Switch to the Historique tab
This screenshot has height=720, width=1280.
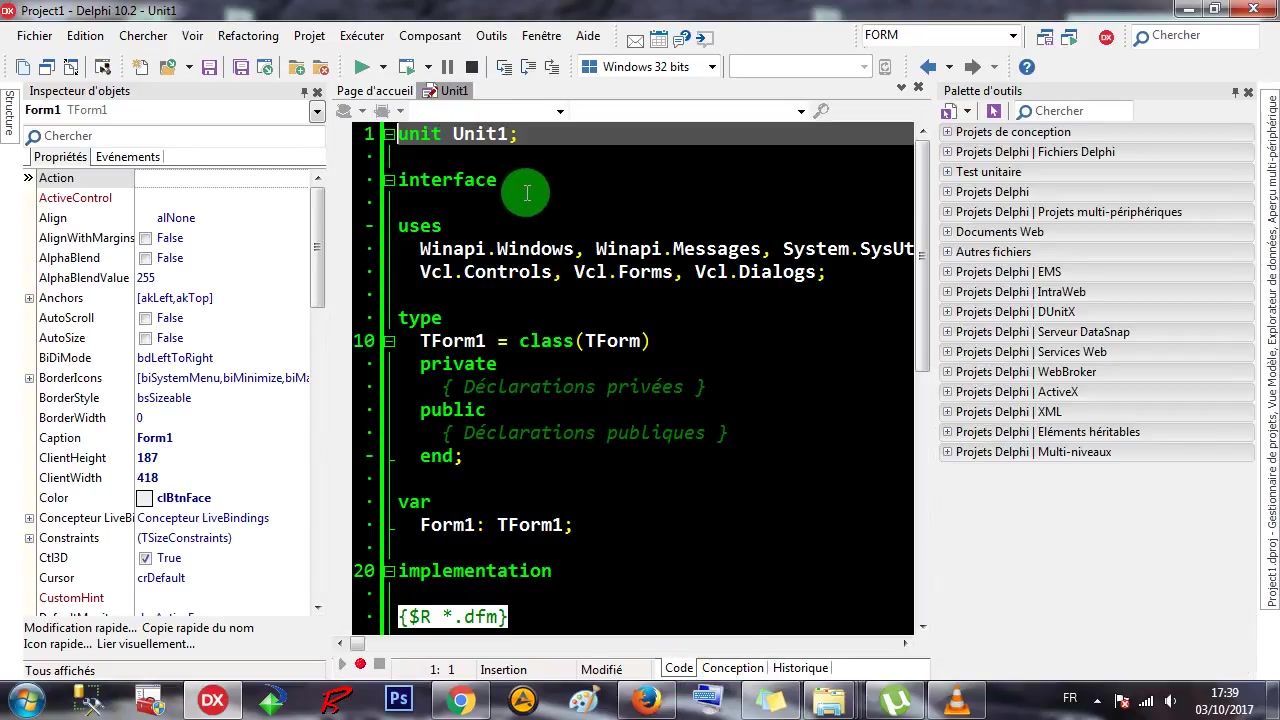click(800, 668)
